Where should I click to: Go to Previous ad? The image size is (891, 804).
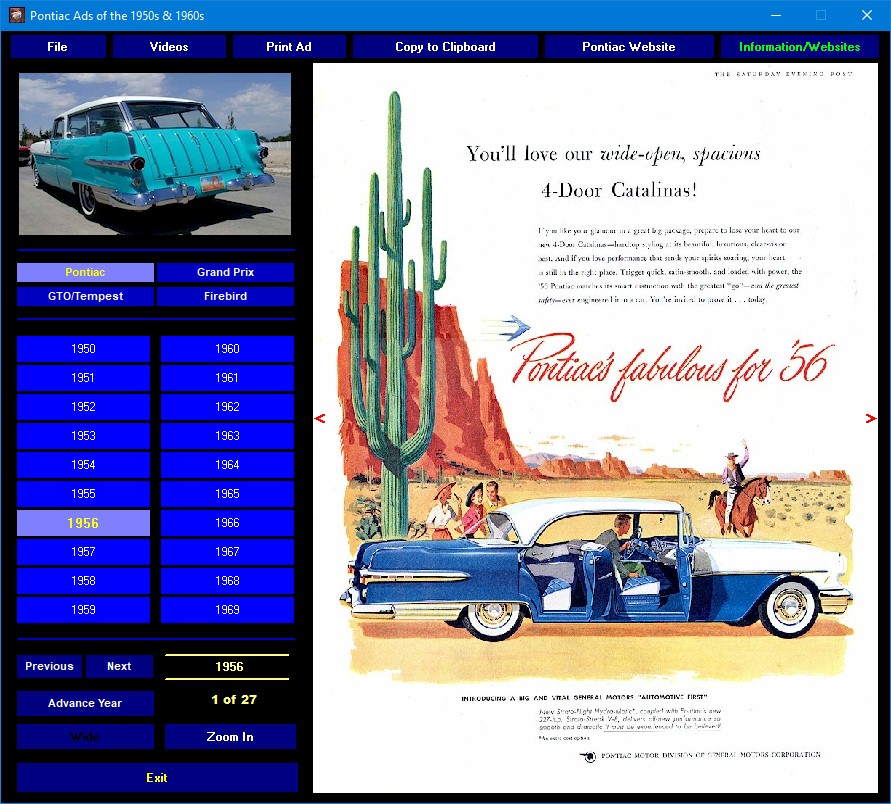49,666
